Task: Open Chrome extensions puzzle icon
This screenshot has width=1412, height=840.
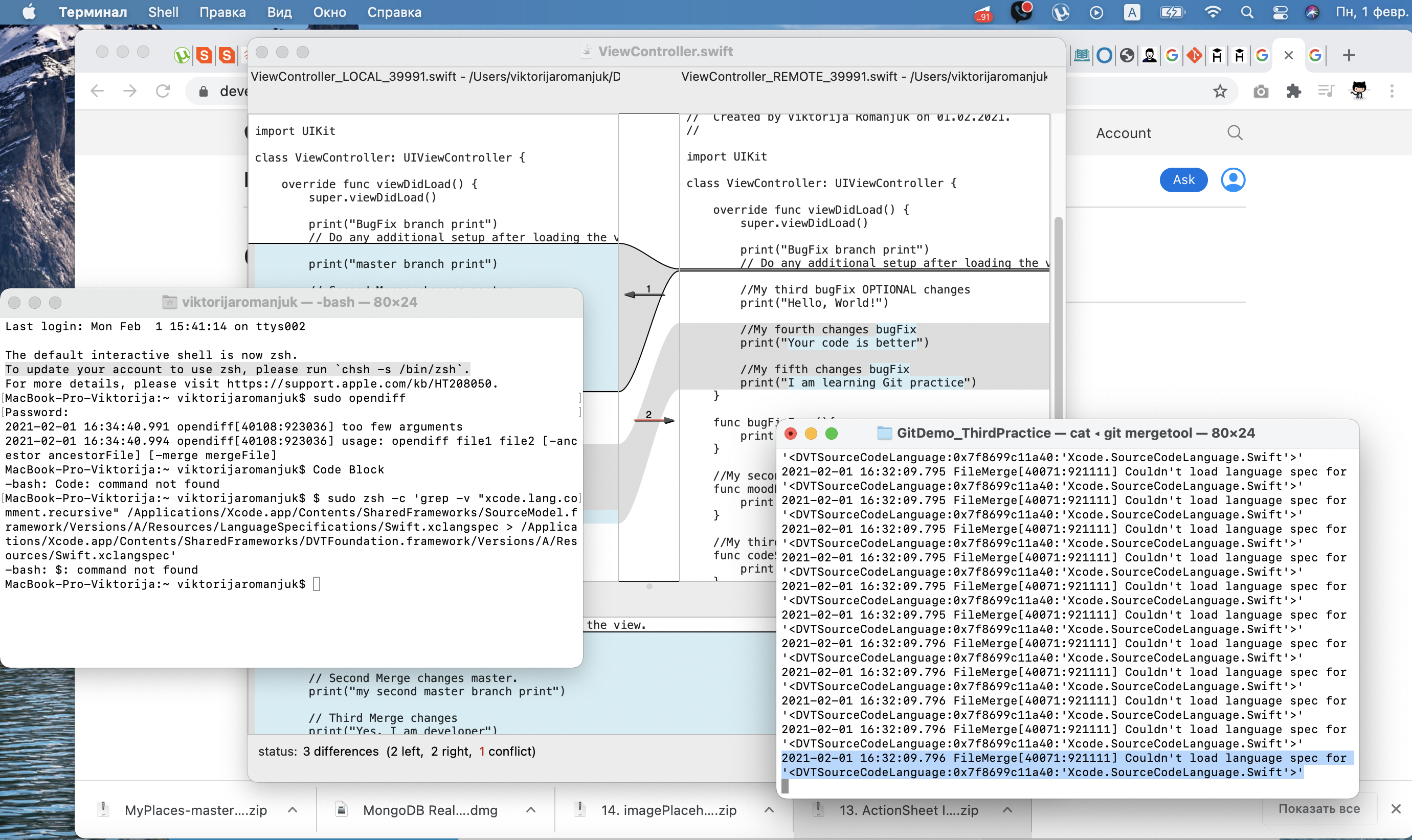Action: coord(1294,90)
